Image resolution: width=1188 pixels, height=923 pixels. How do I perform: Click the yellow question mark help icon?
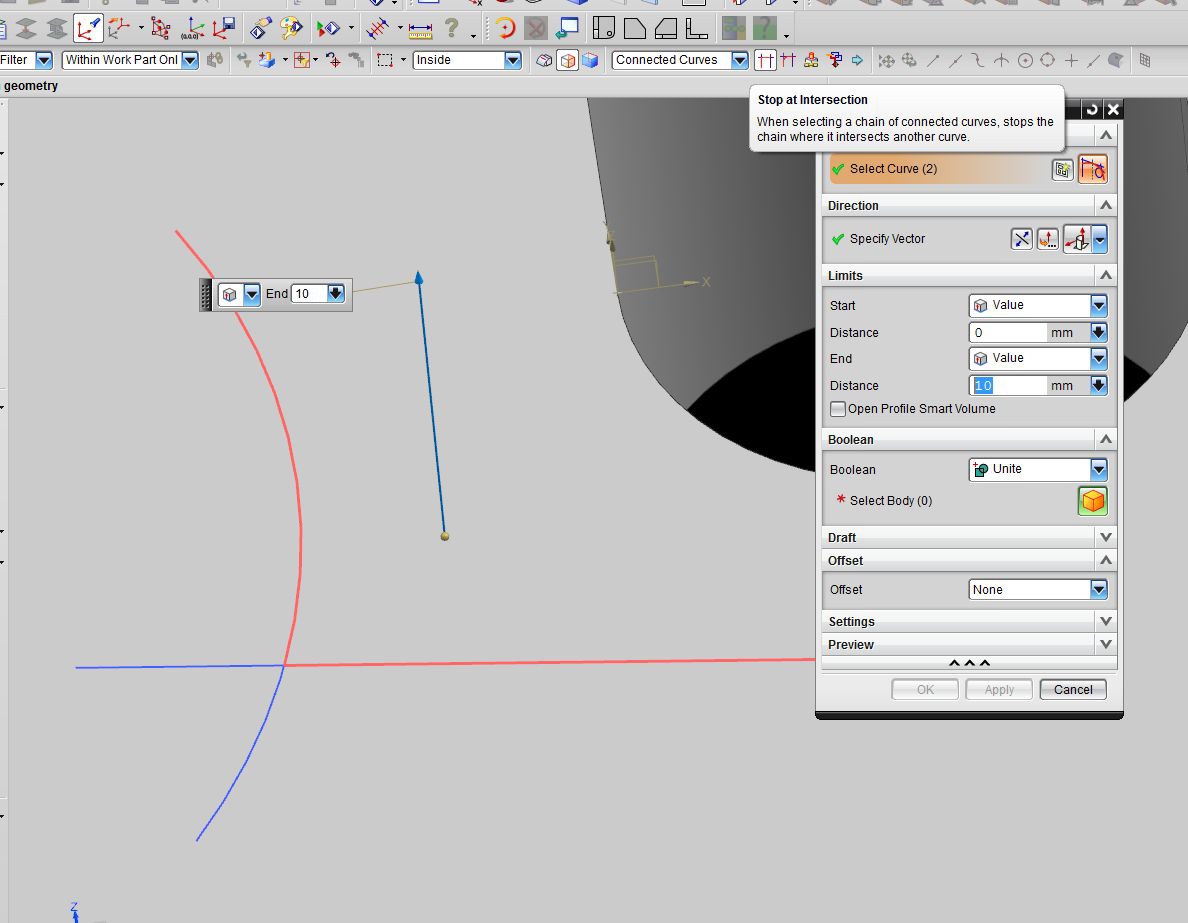[x=452, y=29]
